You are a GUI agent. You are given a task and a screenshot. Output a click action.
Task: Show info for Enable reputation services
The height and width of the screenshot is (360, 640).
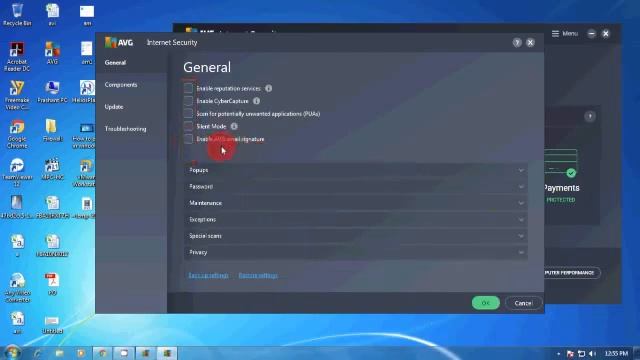[269, 88]
